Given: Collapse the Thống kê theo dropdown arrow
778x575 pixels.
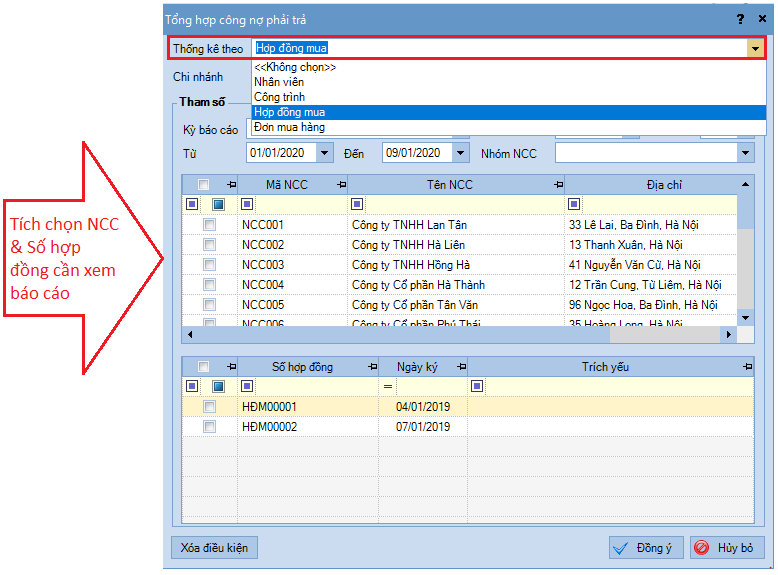Looking at the screenshot, I should point(755,48).
